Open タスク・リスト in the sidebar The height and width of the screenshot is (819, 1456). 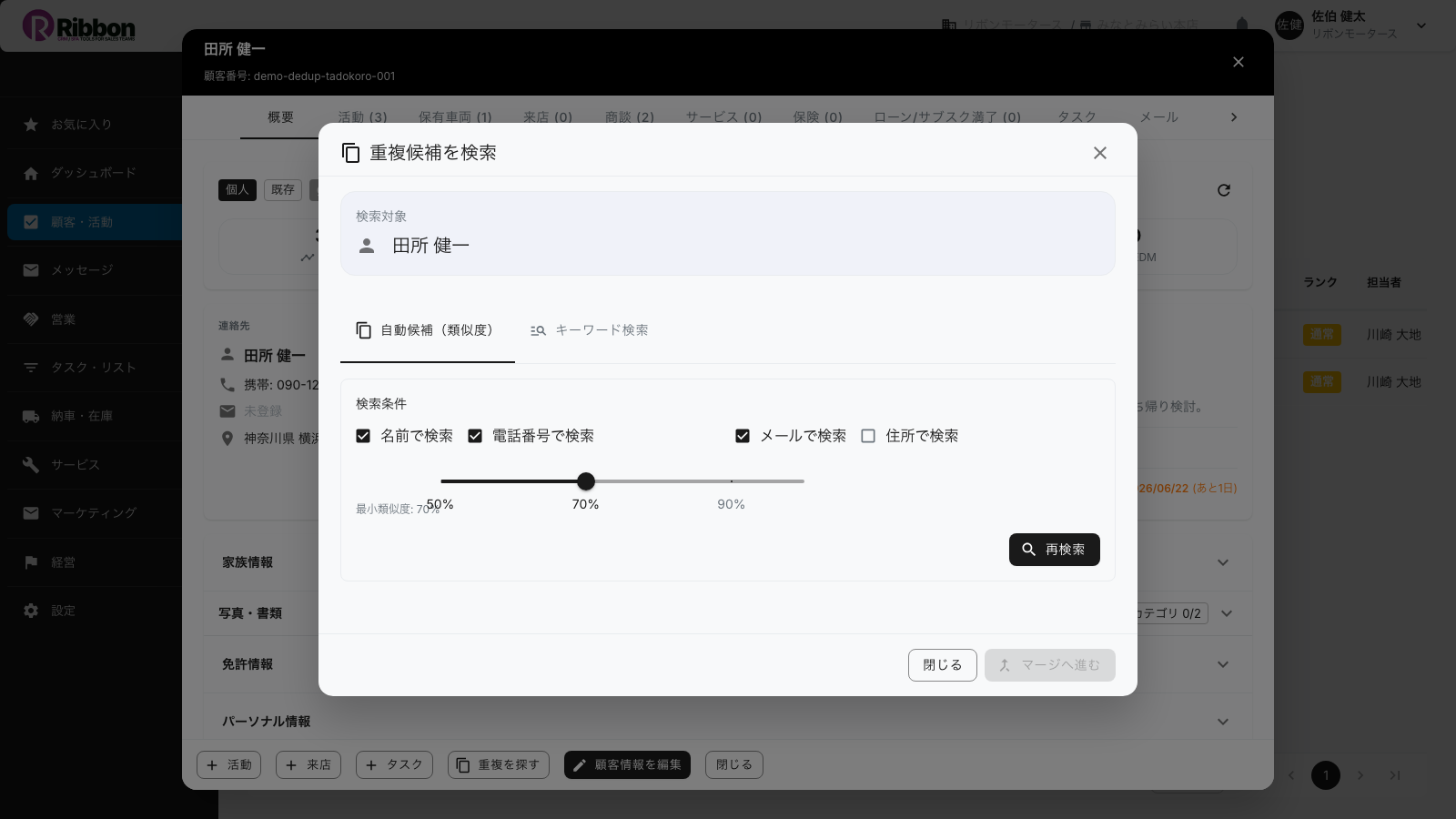(95, 368)
